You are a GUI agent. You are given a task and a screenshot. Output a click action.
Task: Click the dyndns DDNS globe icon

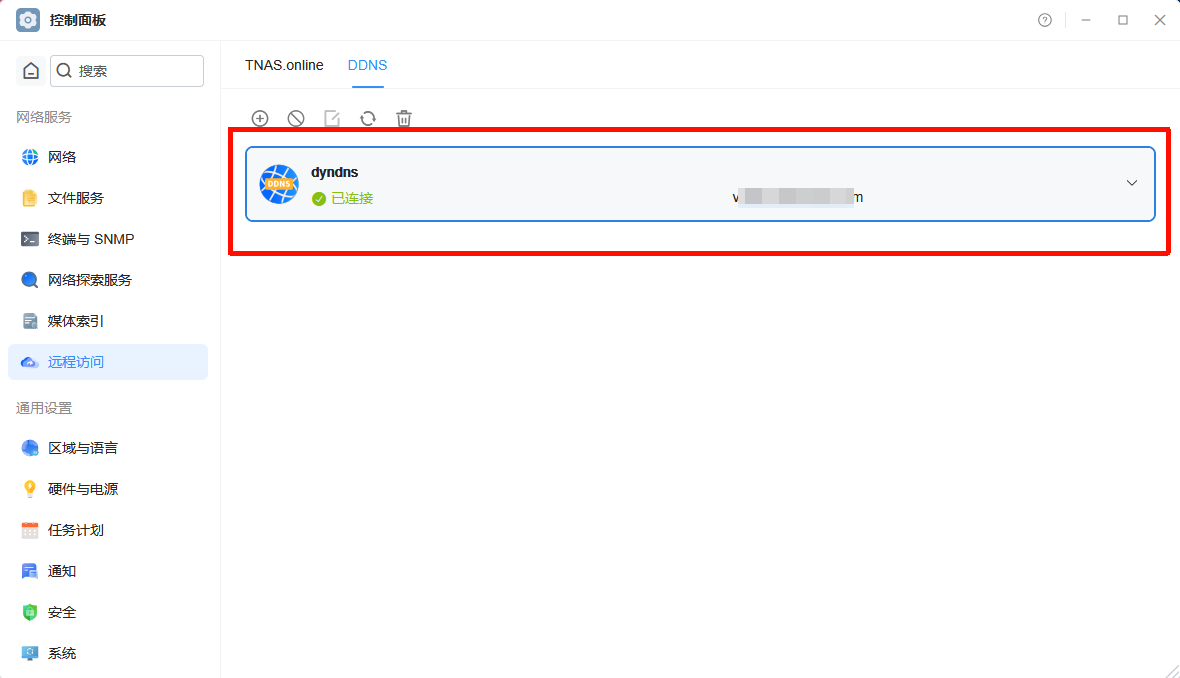click(279, 184)
